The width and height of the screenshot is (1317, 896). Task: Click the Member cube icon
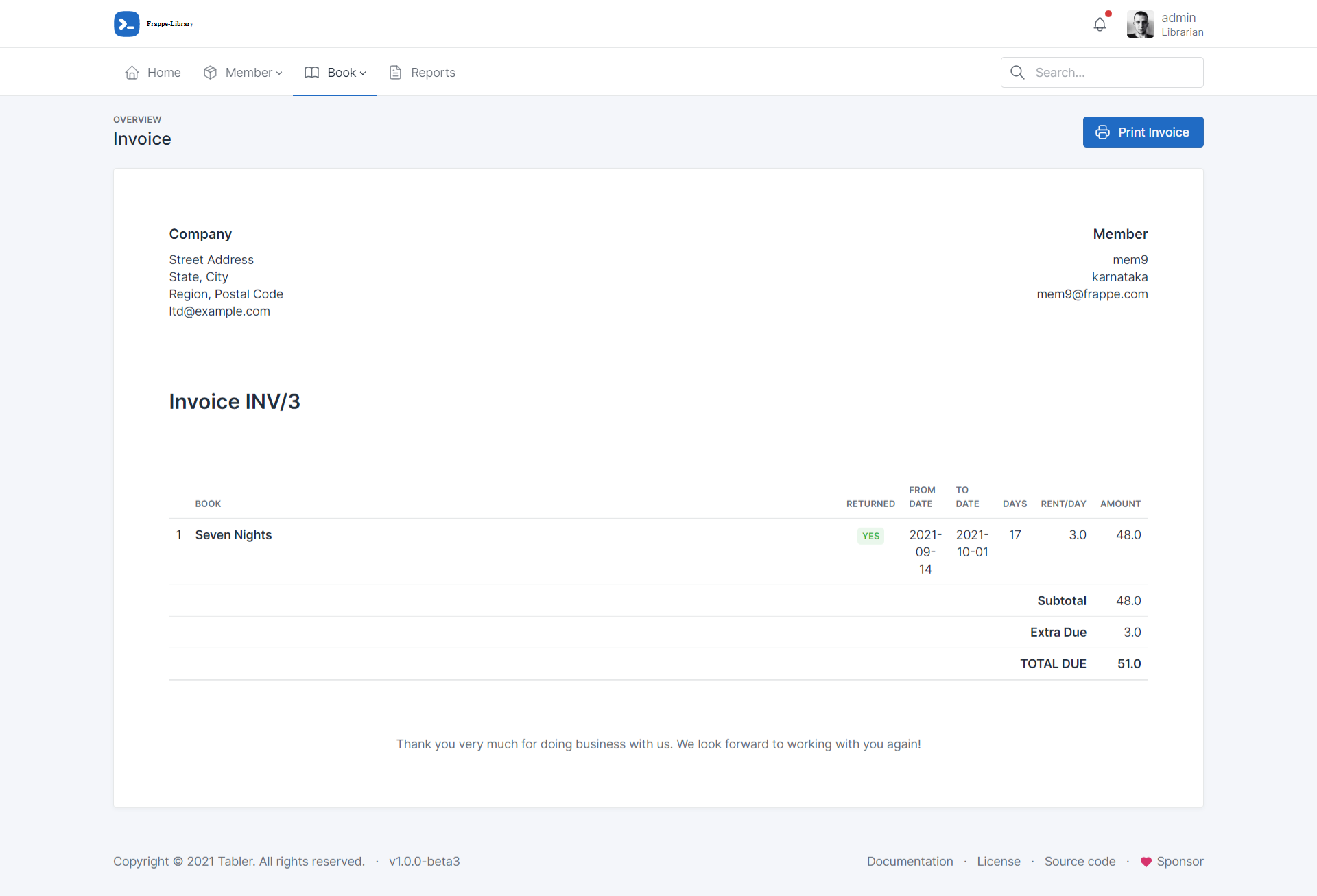211,73
